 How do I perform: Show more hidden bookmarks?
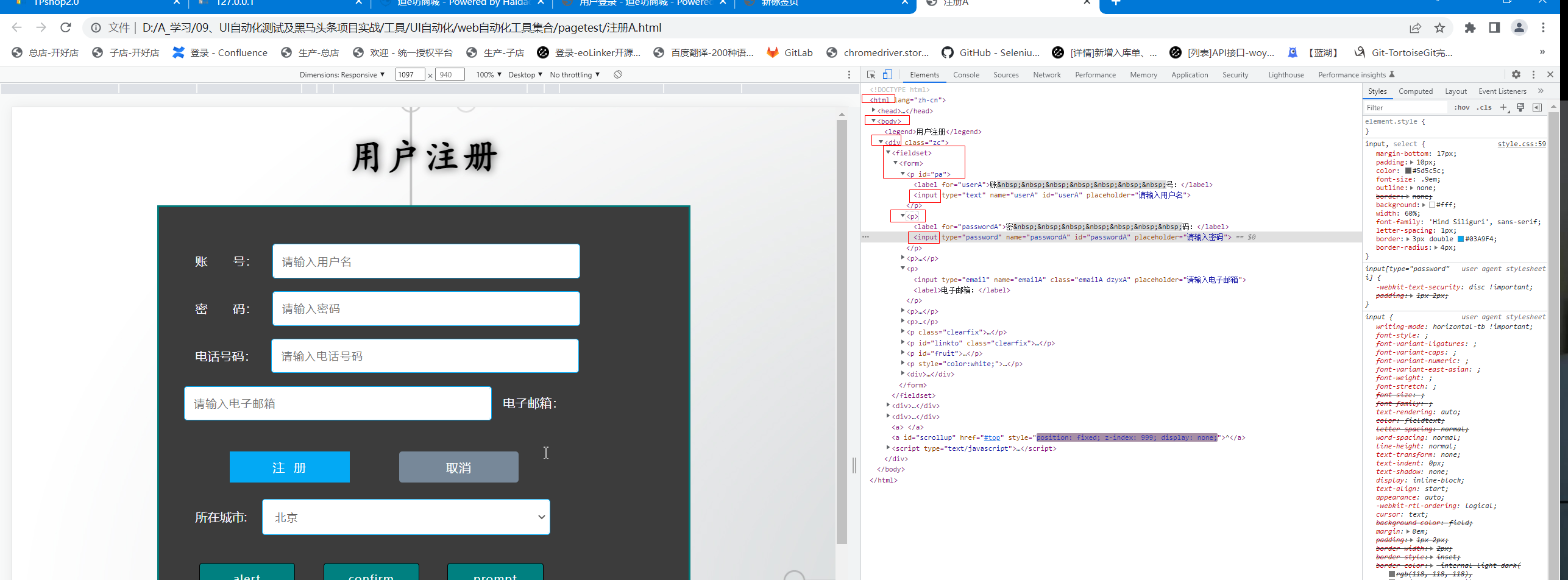pos(1542,52)
